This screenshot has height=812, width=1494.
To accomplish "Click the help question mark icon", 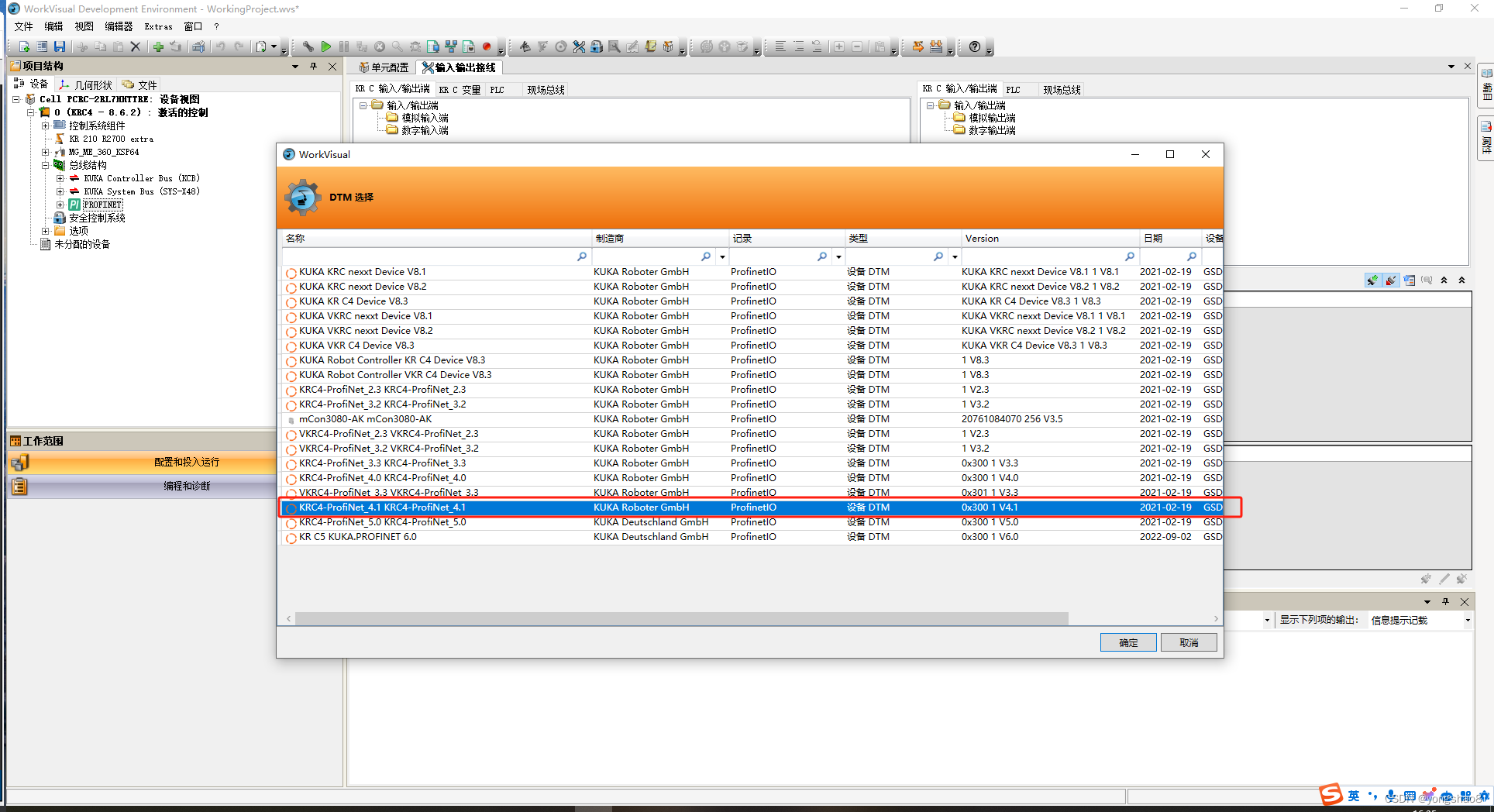I will [x=975, y=47].
